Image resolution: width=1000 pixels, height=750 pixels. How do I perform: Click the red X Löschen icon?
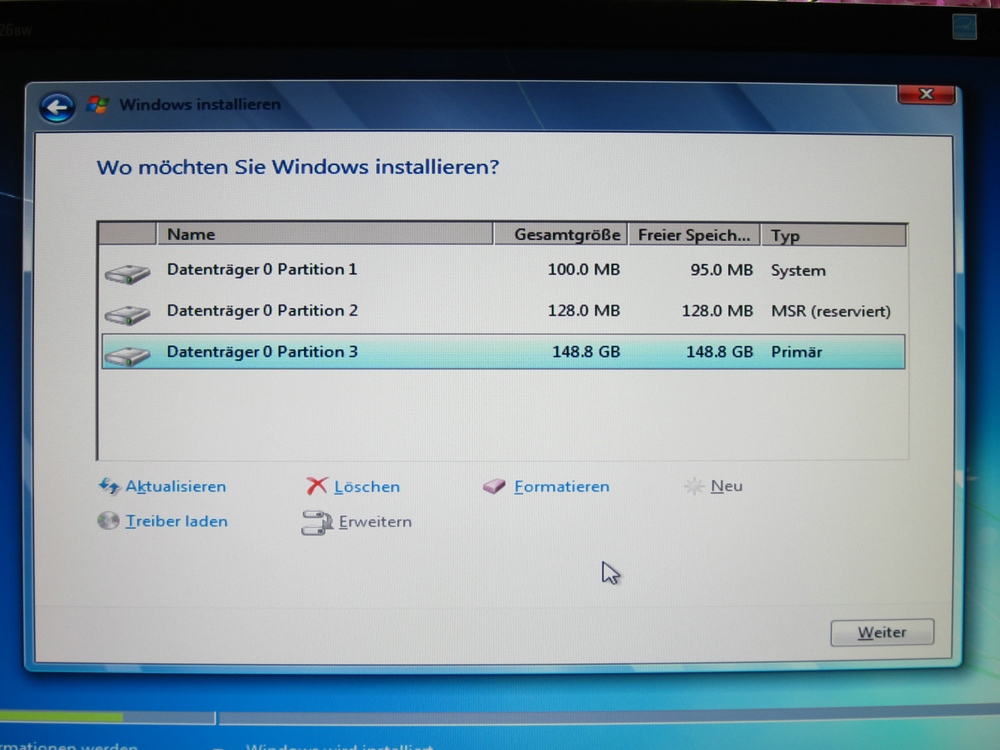coord(316,486)
